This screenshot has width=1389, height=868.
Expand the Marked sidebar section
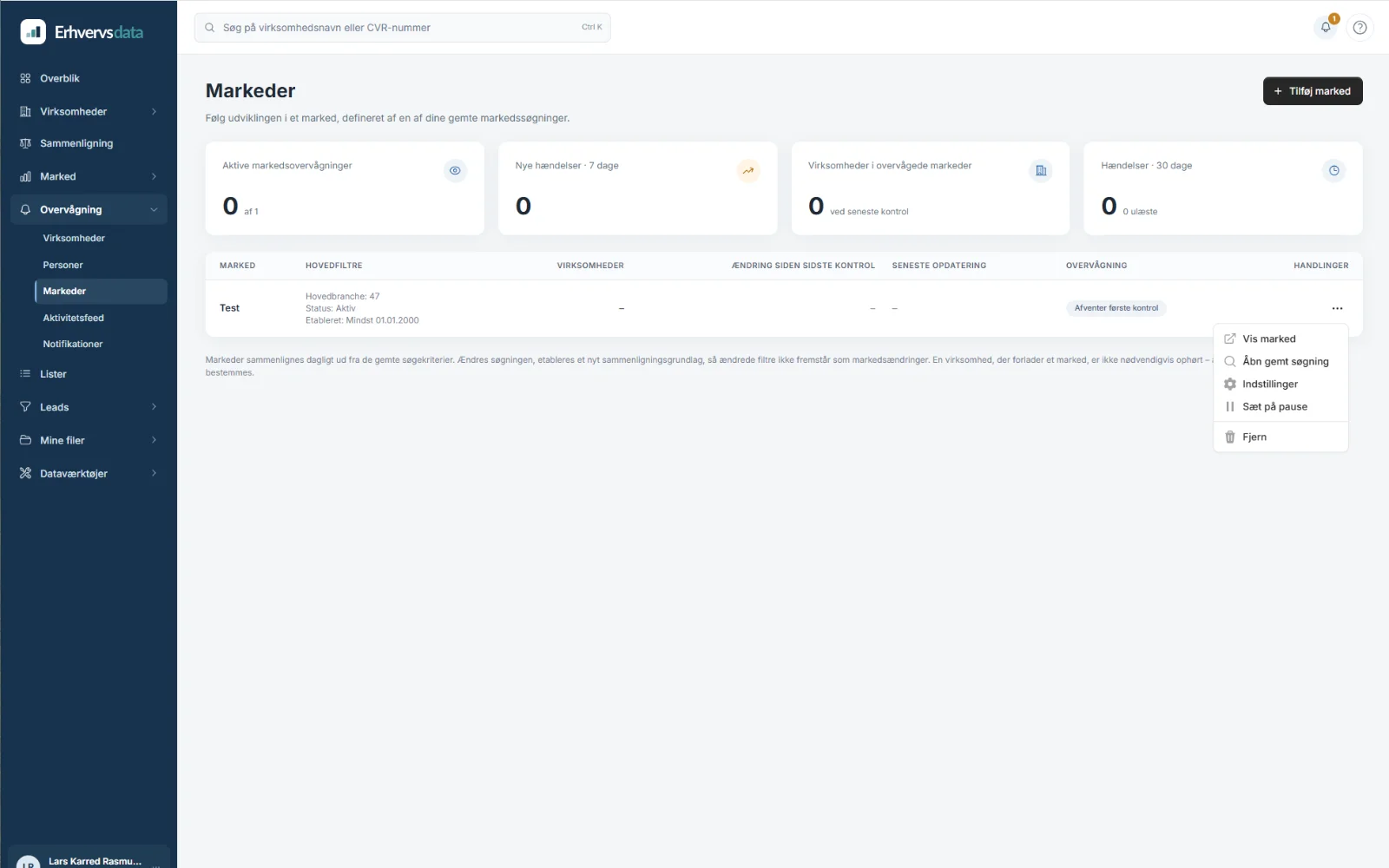click(x=89, y=176)
